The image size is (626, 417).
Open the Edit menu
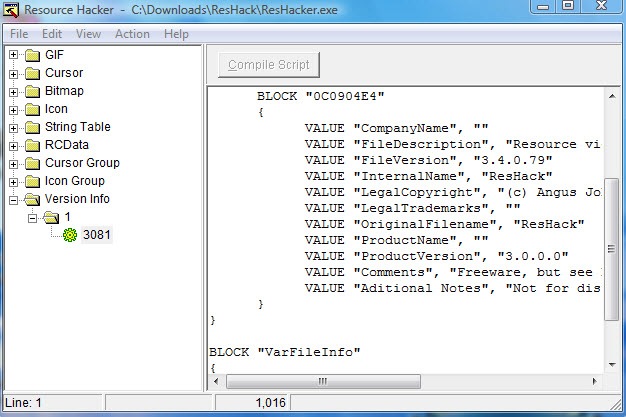(52, 34)
